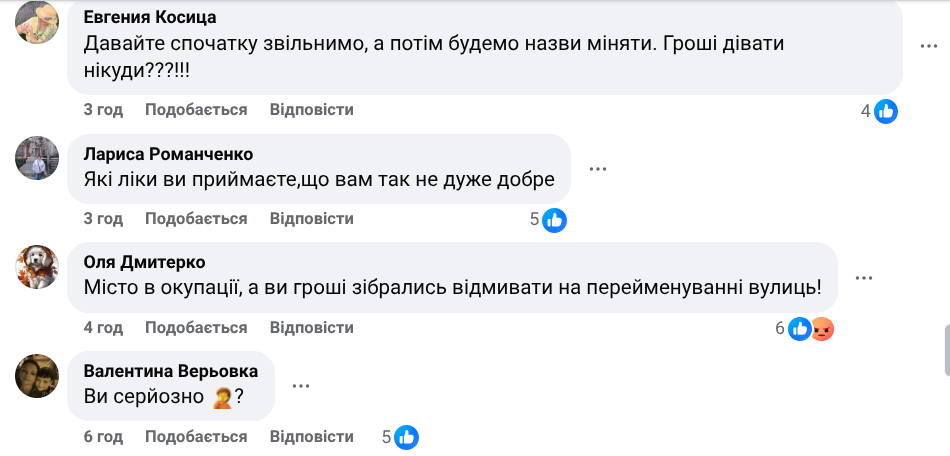Click the 6 год timestamp link
The width and height of the screenshot is (950, 456).
(x=103, y=437)
